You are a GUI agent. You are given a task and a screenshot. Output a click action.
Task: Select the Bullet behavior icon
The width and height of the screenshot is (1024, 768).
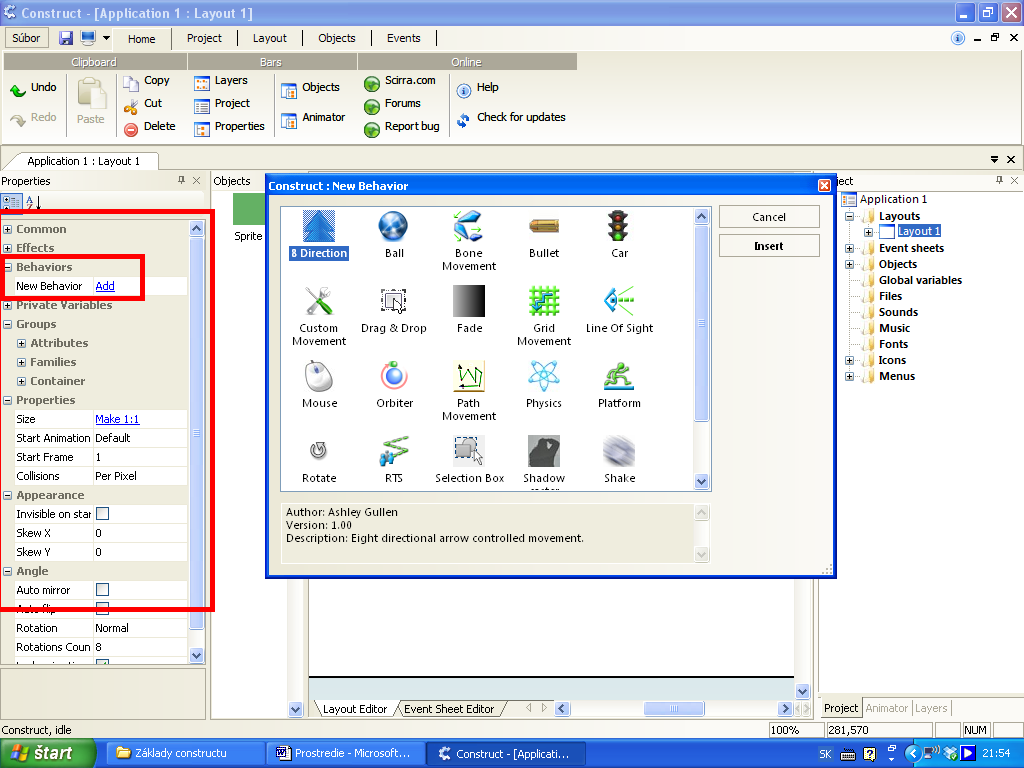(544, 228)
